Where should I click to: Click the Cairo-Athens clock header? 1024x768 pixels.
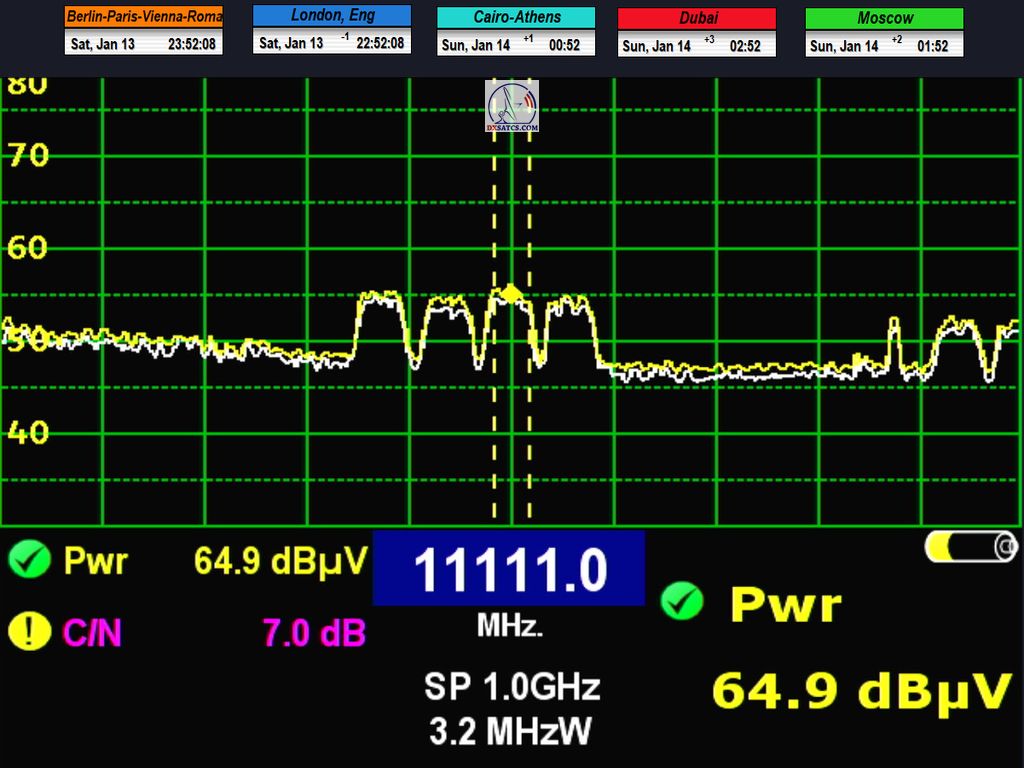pyautogui.click(x=516, y=17)
